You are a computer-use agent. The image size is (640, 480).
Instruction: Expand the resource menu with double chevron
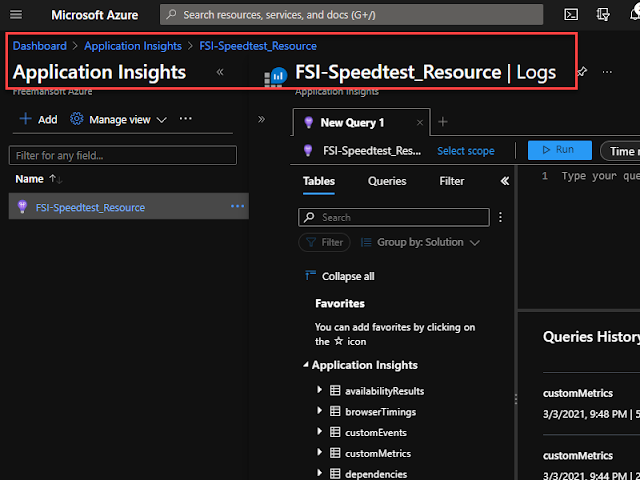(x=262, y=119)
